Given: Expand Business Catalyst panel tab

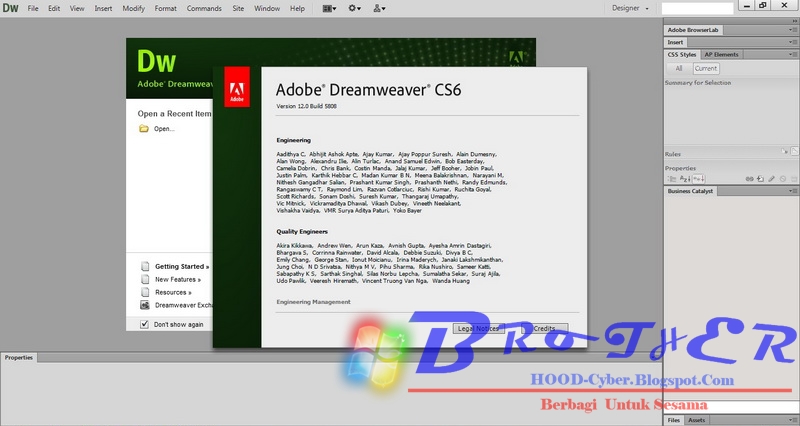Looking at the screenshot, I should pyautogui.click(x=690, y=191).
